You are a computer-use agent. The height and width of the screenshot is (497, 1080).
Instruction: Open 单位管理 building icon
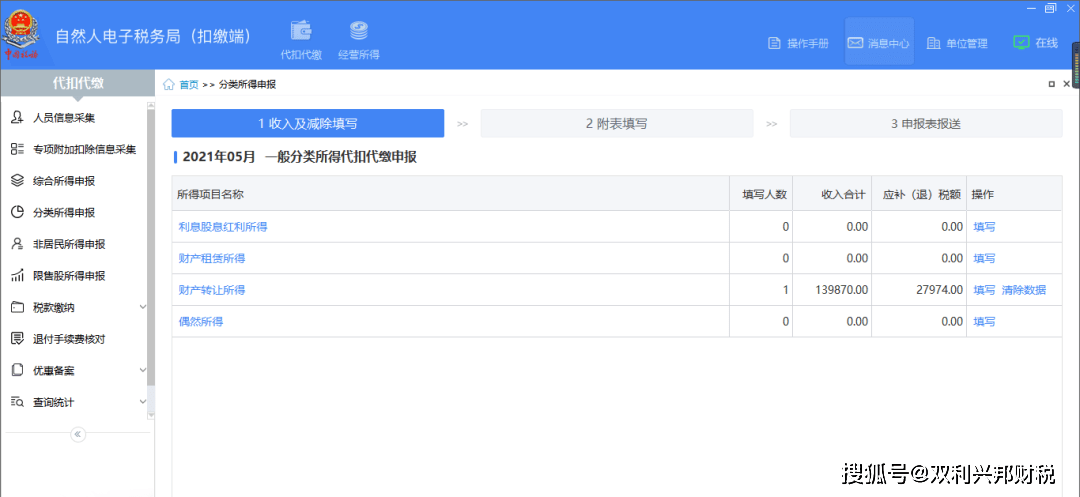pyautogui.click(x=933, y=43)
